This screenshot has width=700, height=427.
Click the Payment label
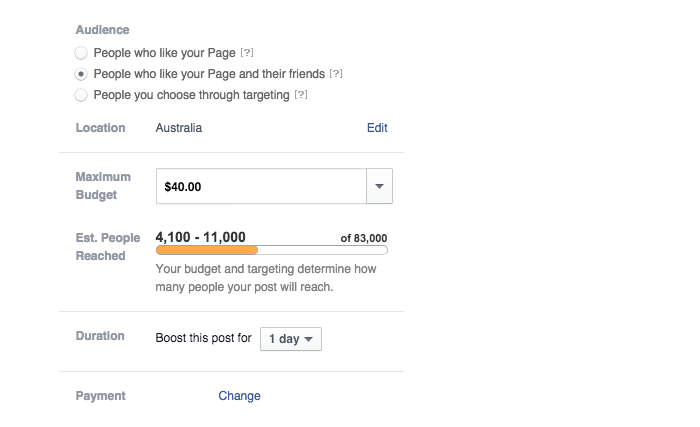[x=100, y=396]
